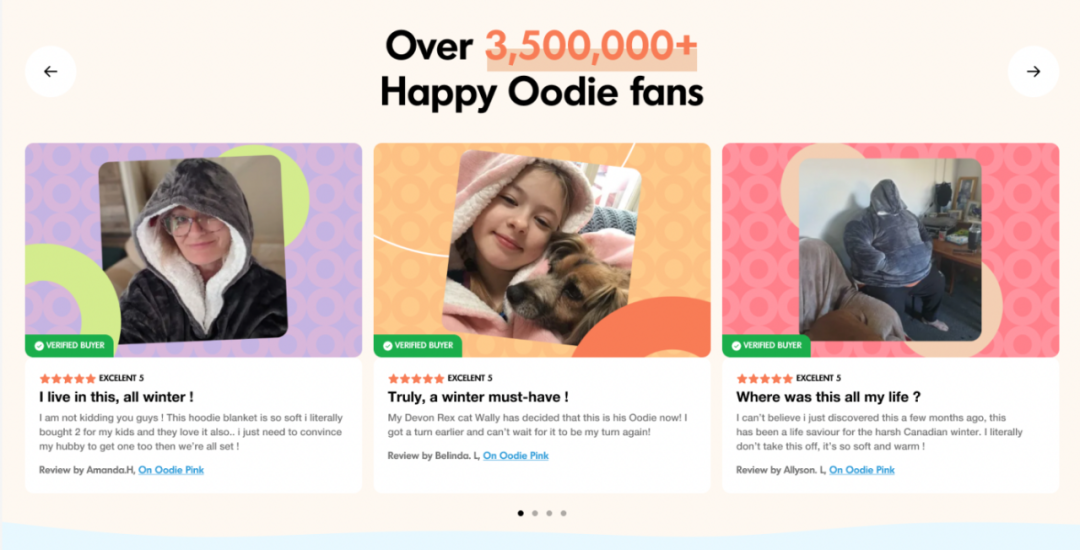Click star rating on "I live in this" review
This screenshot has width=1080, height=550.
(x=68, y=379)
